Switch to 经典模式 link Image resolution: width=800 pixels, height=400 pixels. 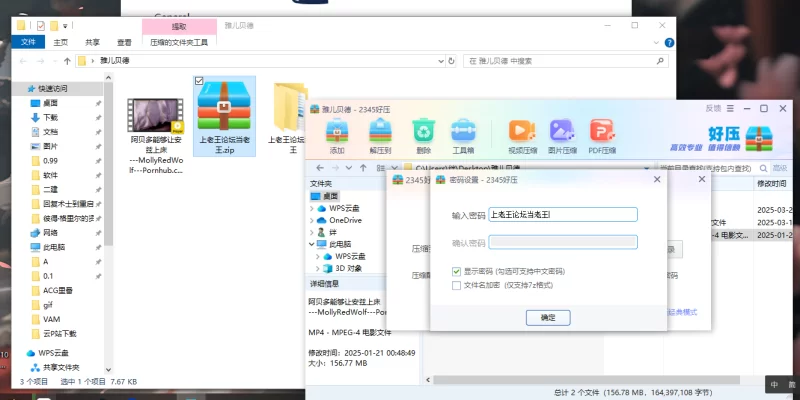click(x=683, y=312)
